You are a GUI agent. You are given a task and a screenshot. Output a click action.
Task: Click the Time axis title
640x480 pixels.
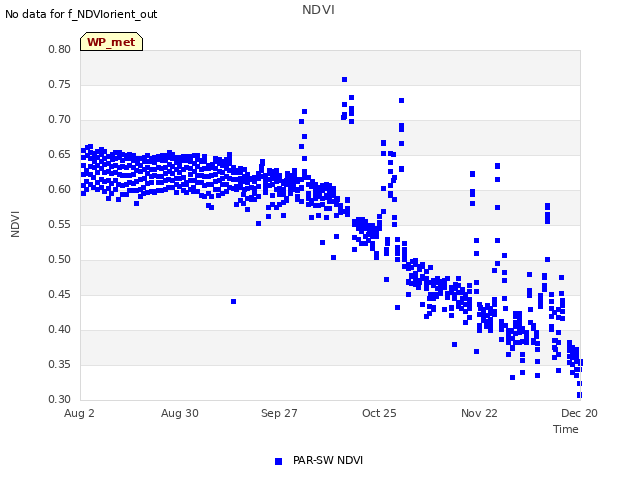click(566, 429)
